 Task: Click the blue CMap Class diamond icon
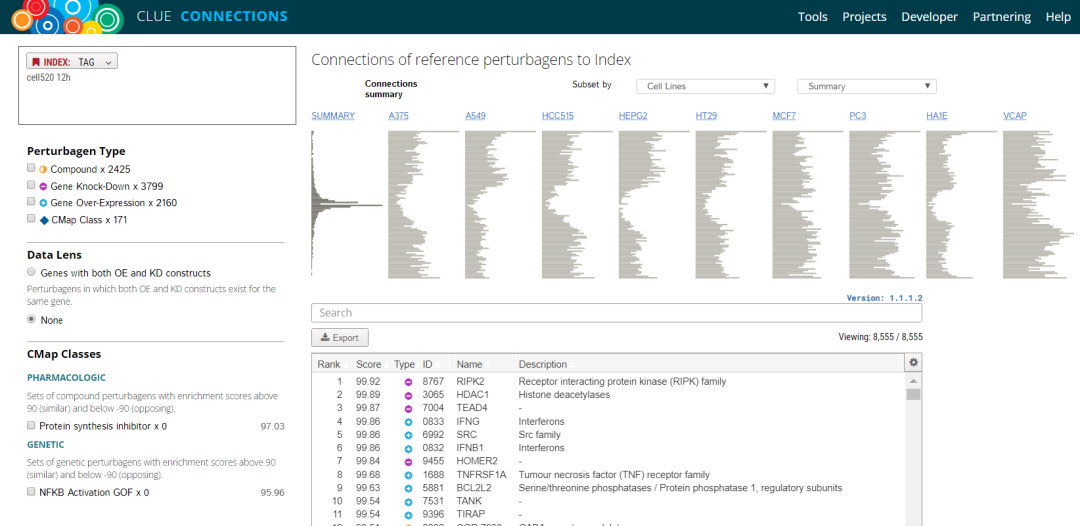pos(43,220)
